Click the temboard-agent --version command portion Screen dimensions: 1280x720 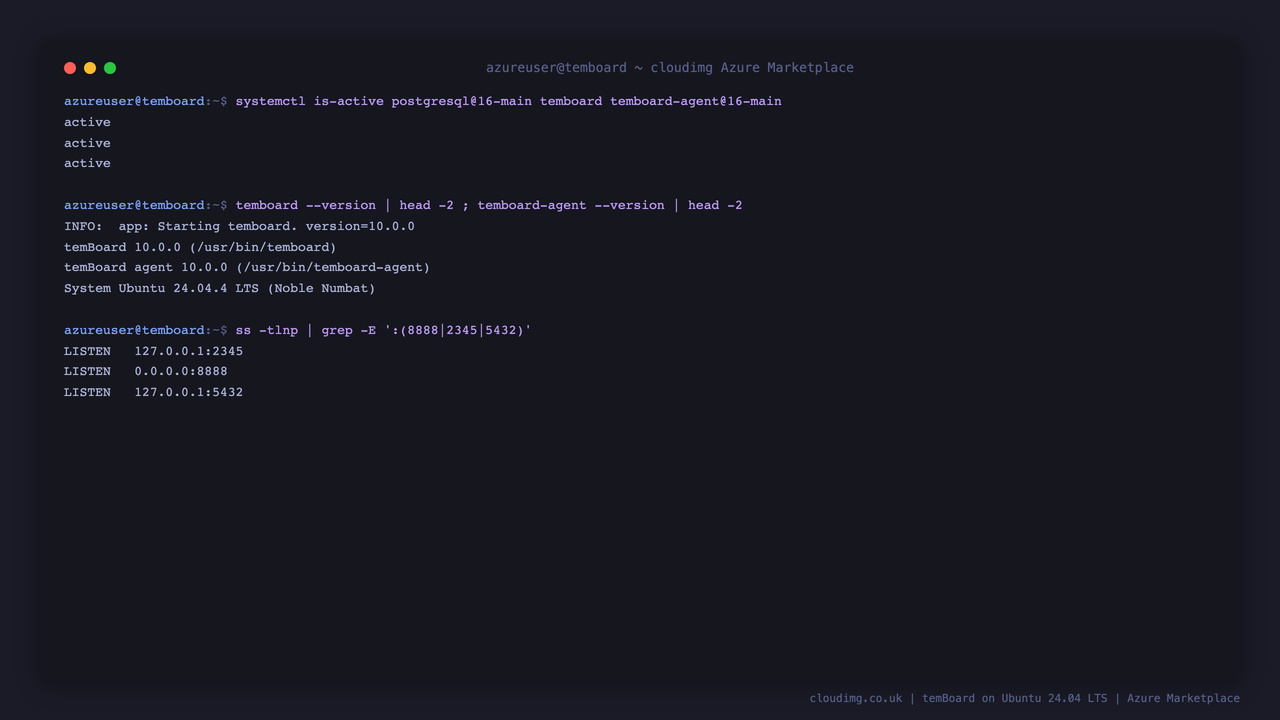(571, 205)
